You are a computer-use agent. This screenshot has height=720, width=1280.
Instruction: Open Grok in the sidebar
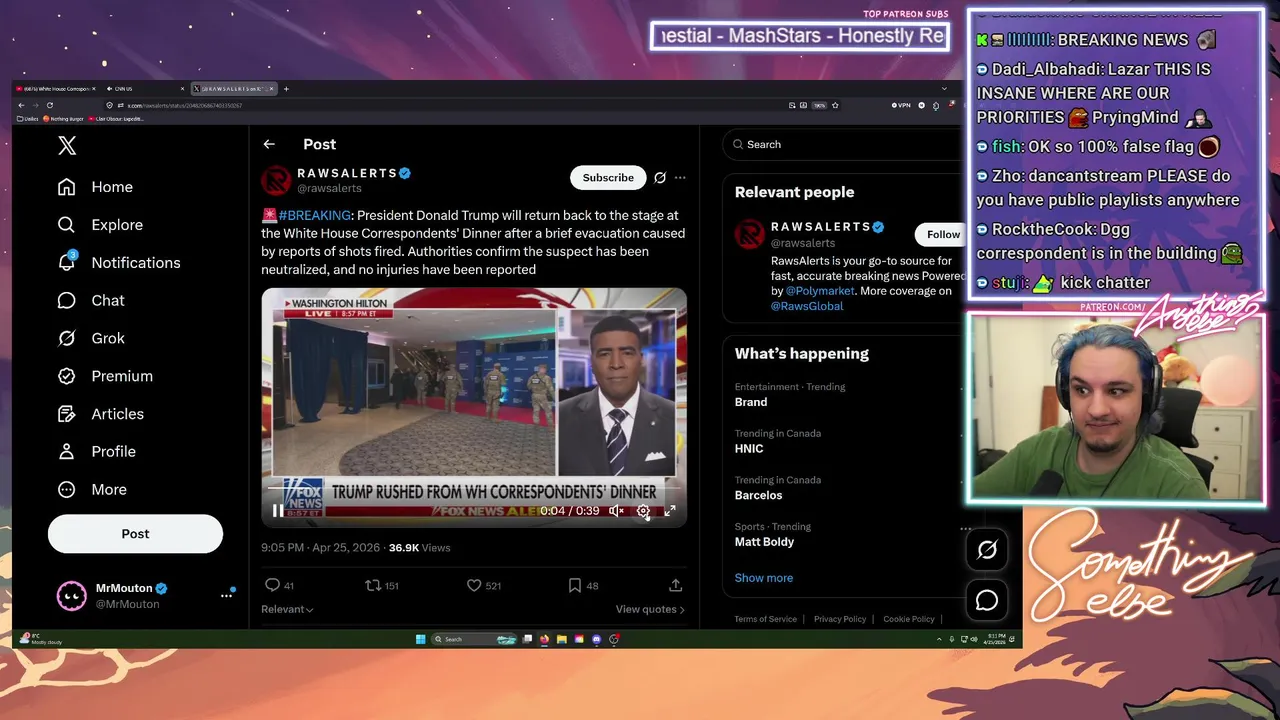coord(91,338)
